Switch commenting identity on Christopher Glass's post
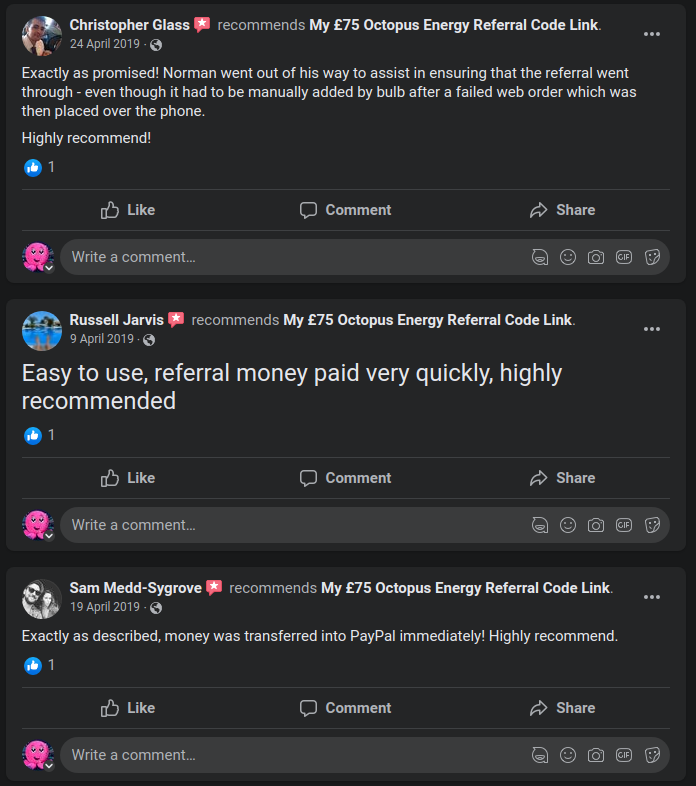Image resolution: width=696 pixels, height=786 pixels. coord(39,257)
